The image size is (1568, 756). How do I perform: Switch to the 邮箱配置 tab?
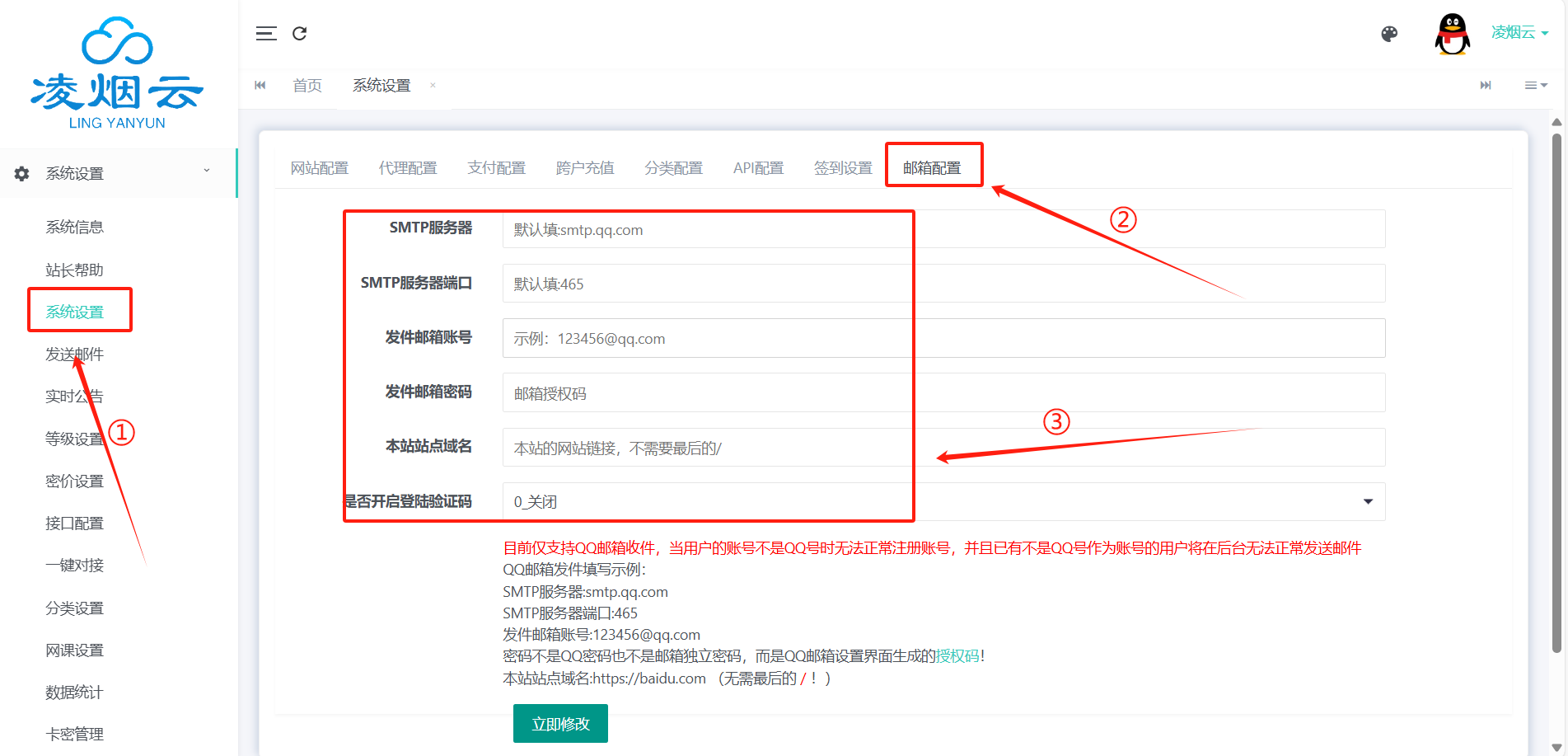point(932,168)
